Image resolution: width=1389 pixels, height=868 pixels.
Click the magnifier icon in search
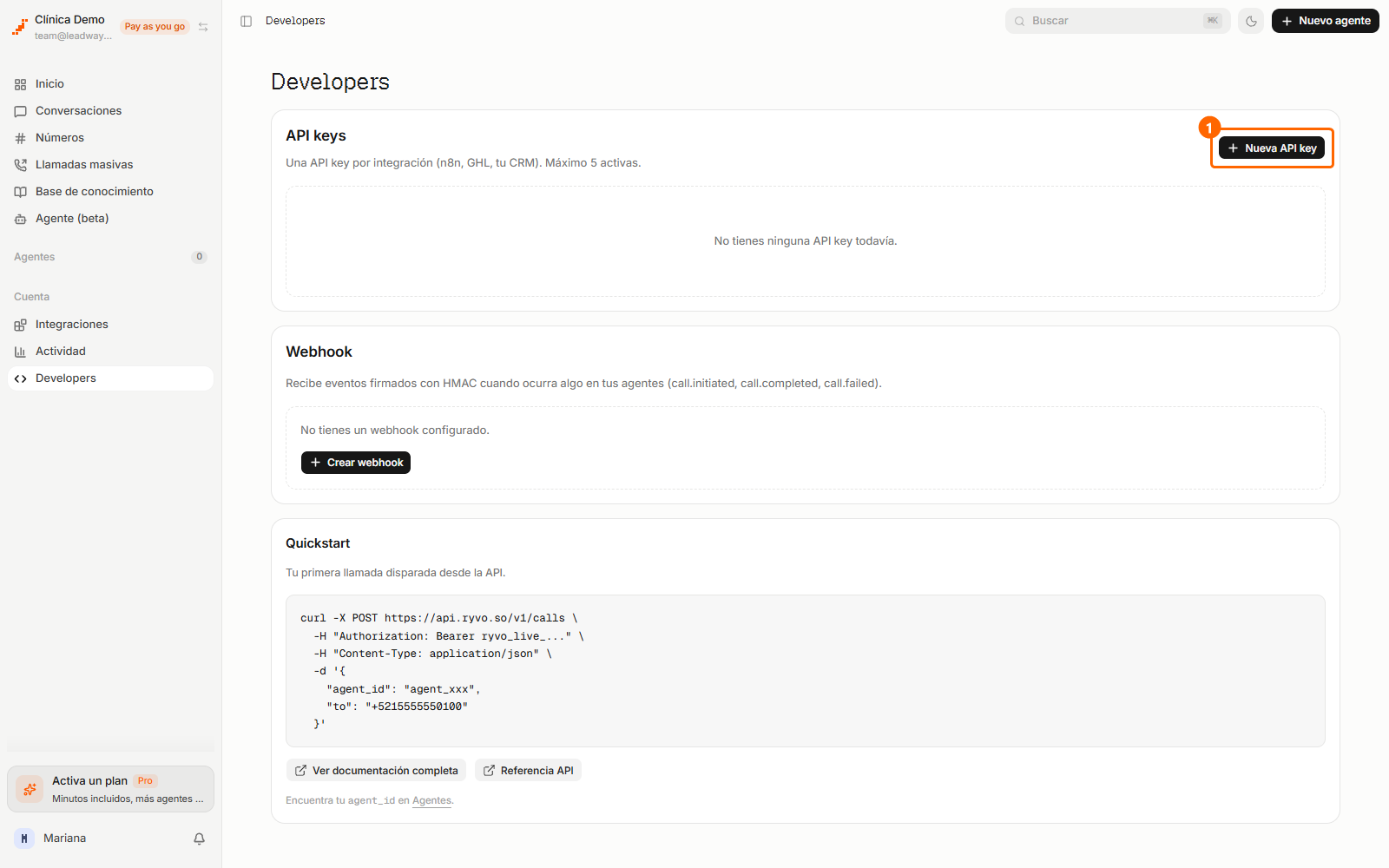pyautogui.click(x=1020, y=21)
